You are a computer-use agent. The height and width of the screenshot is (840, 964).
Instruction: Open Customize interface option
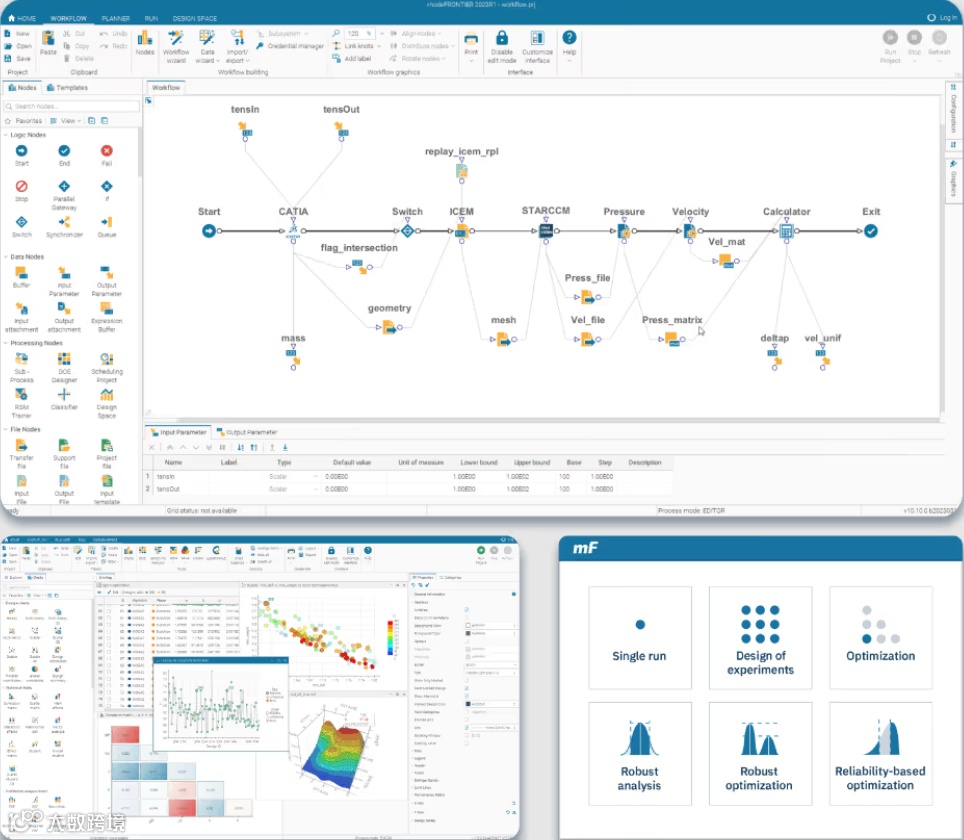[537, 46]
